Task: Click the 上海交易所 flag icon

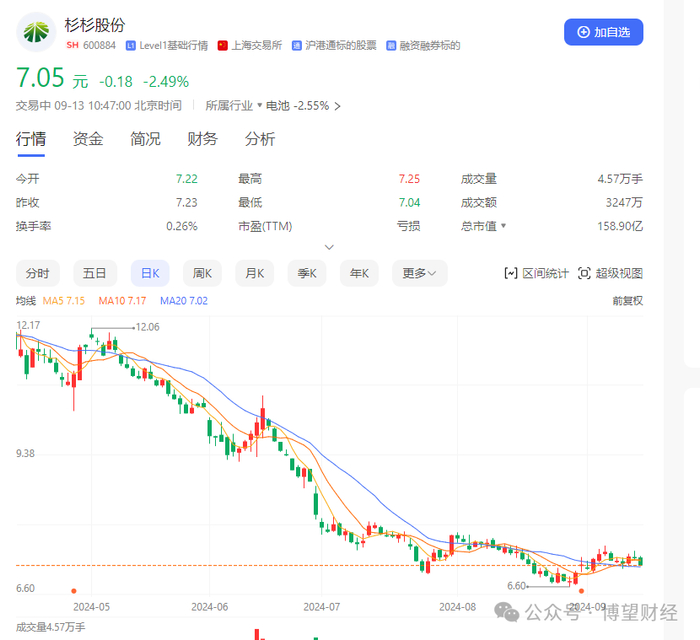Action: tap(222, 46)
